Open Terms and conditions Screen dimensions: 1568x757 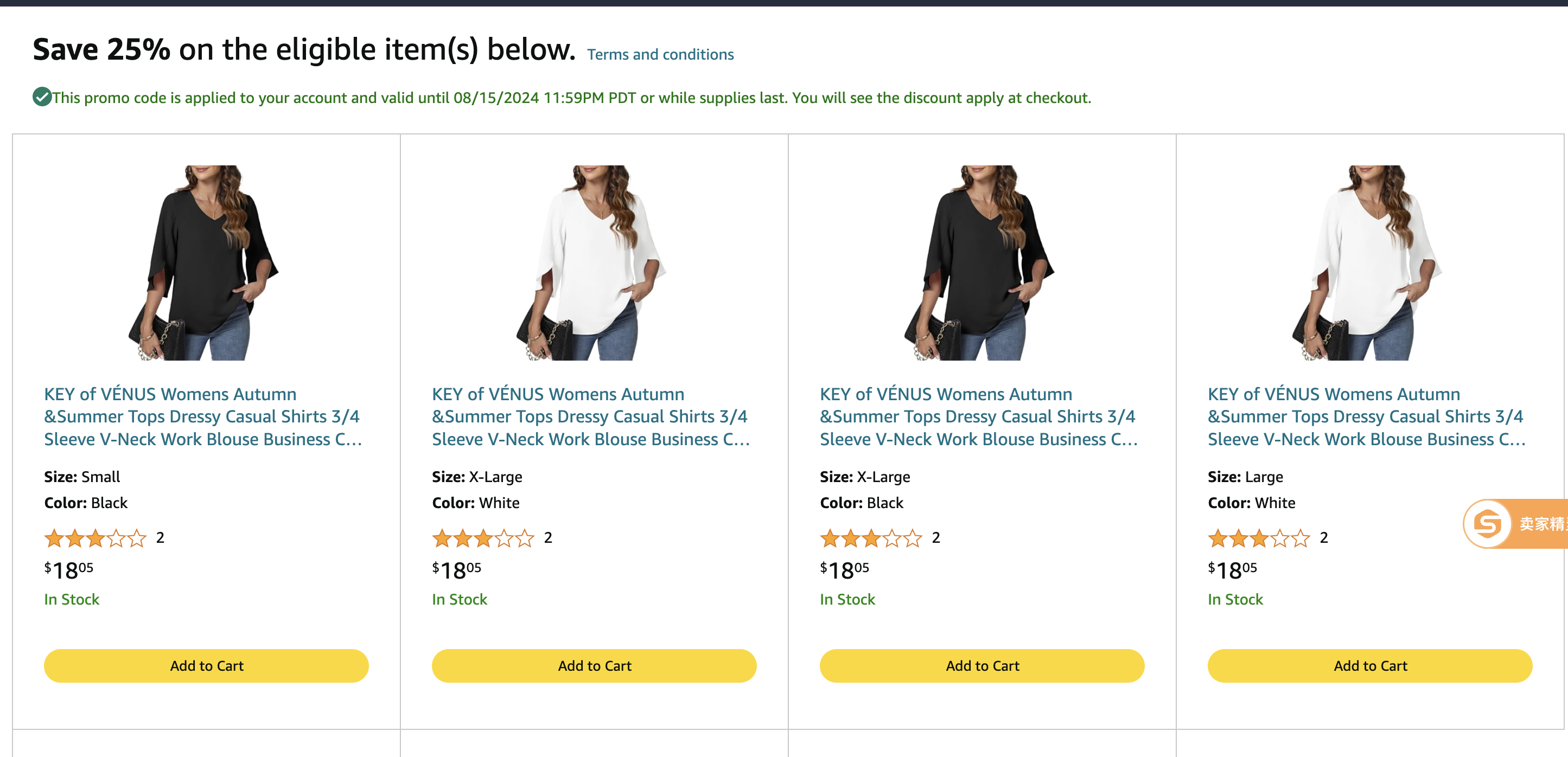(x=660, y=54)
